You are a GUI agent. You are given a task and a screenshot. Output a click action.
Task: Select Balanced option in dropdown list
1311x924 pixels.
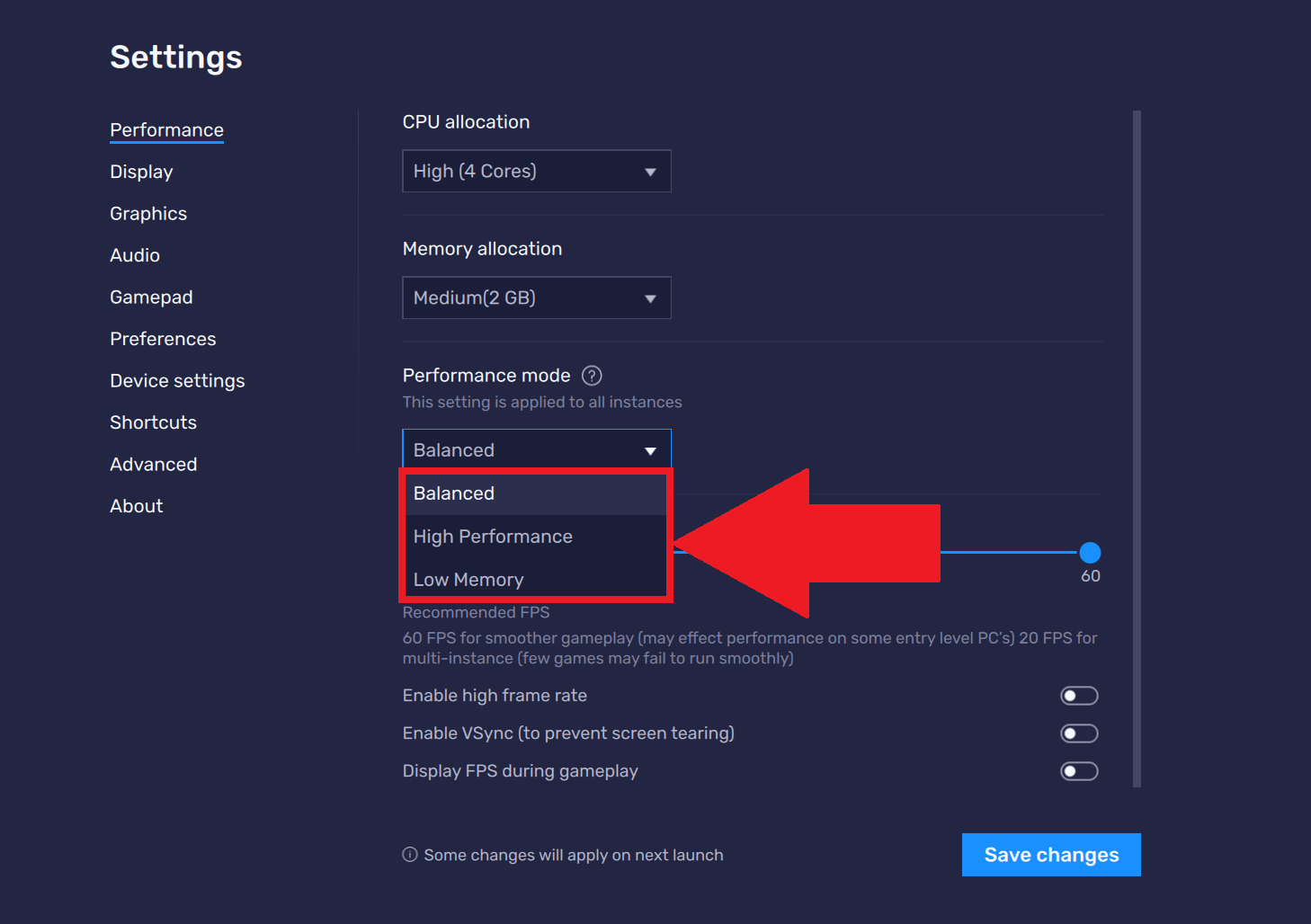[x=454, y=493]
